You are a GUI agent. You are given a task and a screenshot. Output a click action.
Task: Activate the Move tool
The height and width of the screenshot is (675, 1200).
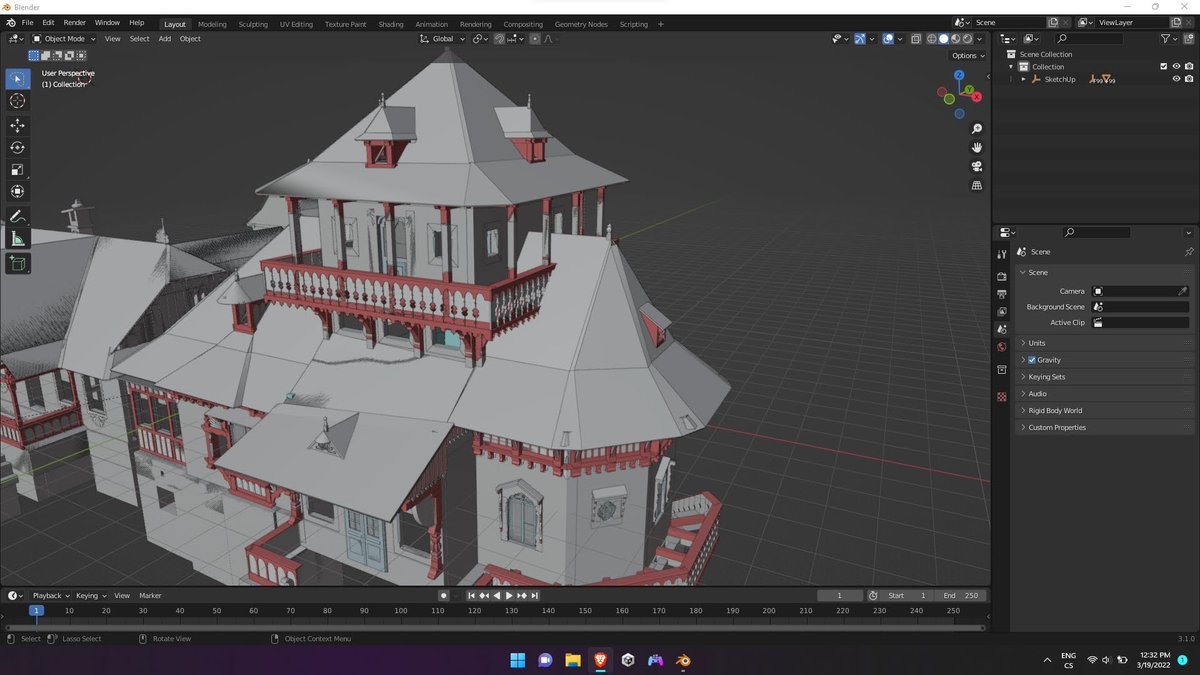coord(18,125)
